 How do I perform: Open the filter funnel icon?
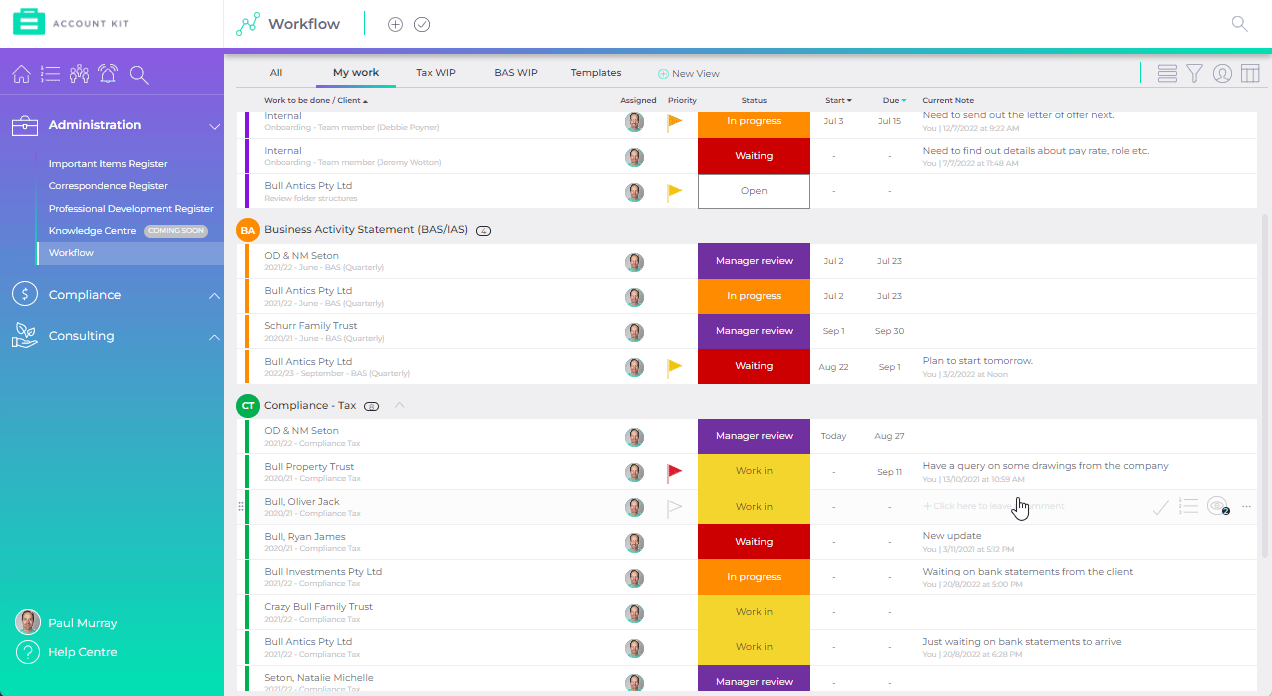click(1194, 73)
